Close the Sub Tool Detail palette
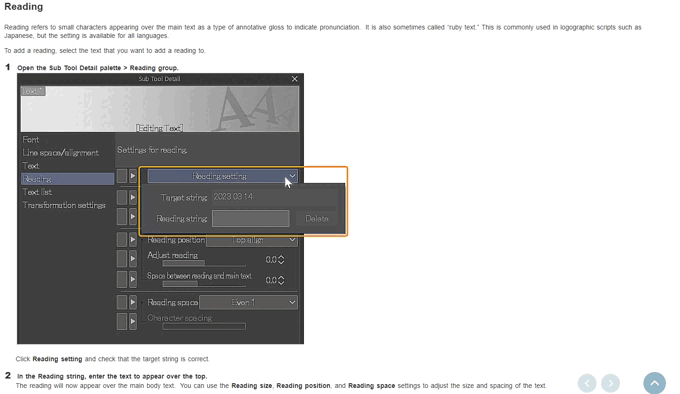 pos(294,79)
